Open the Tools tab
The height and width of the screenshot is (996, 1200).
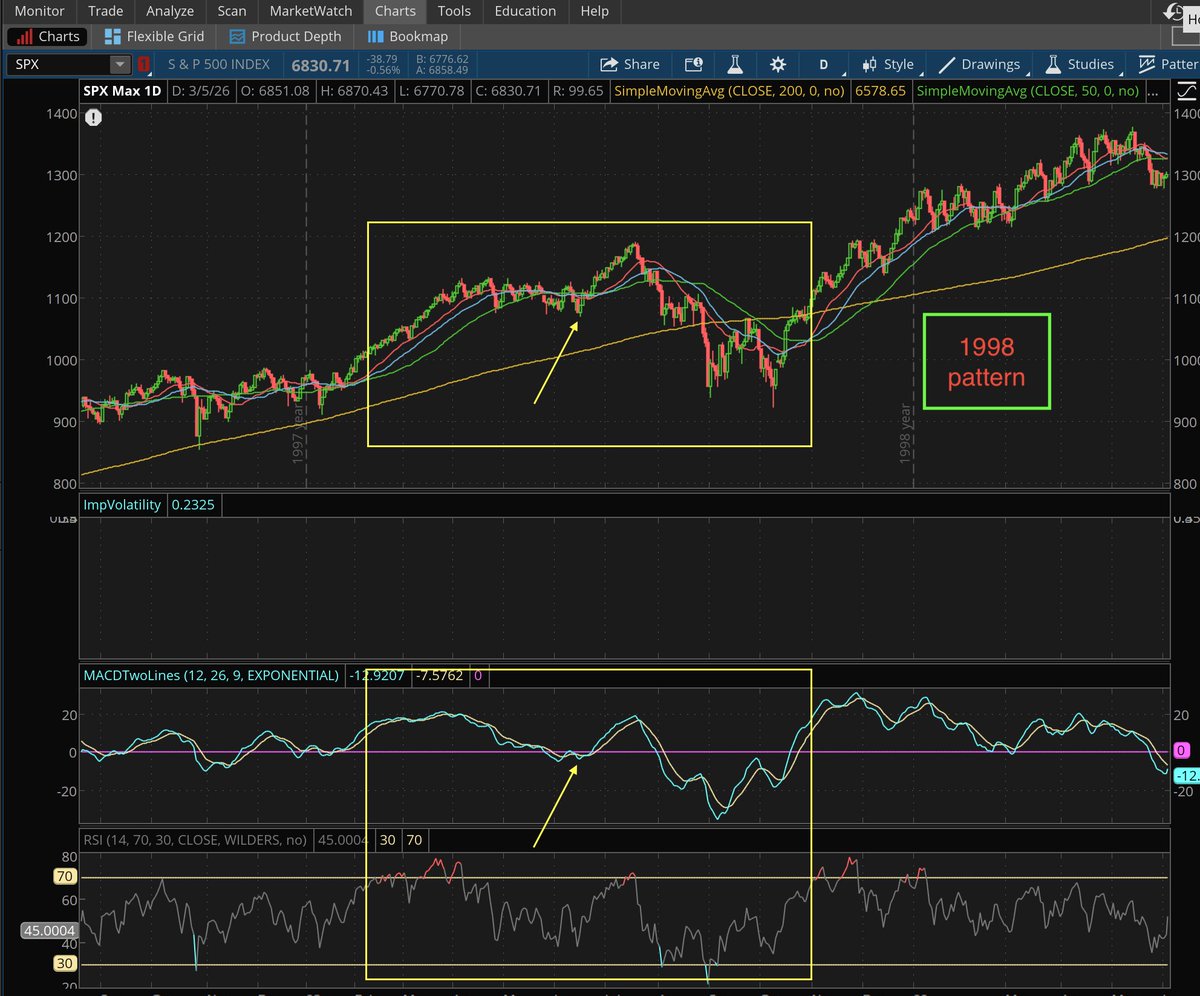454,11
